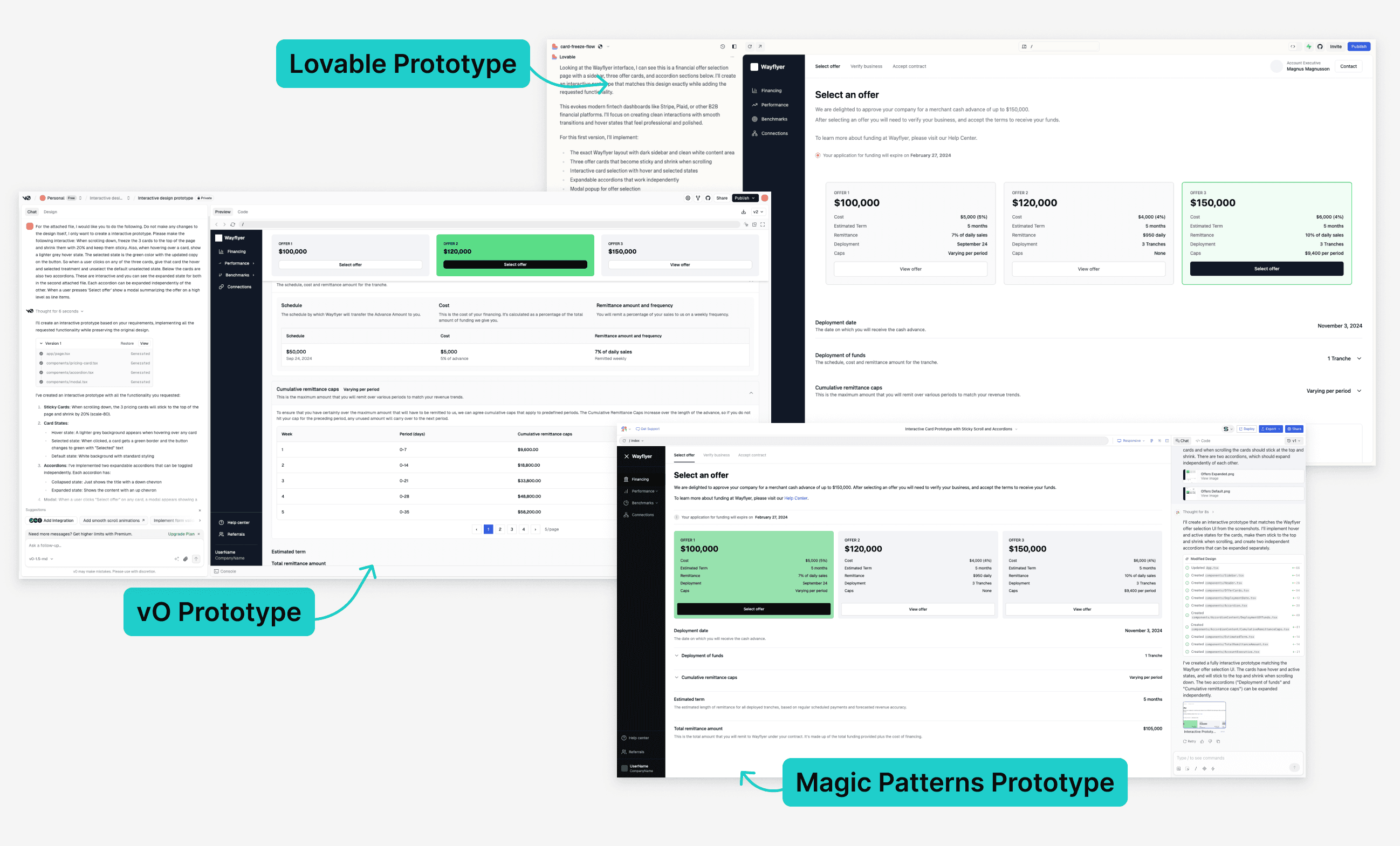
Task: Click the Help Center link in Magic Patterns preview
Action: point(795,498)
